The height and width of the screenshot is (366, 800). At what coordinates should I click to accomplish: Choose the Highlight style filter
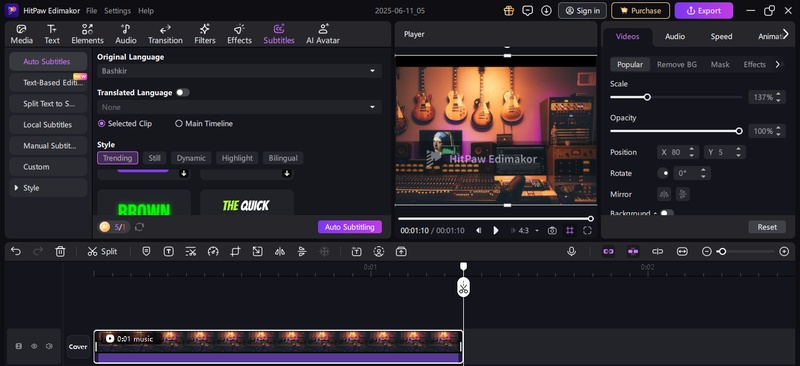click(237, 158)
